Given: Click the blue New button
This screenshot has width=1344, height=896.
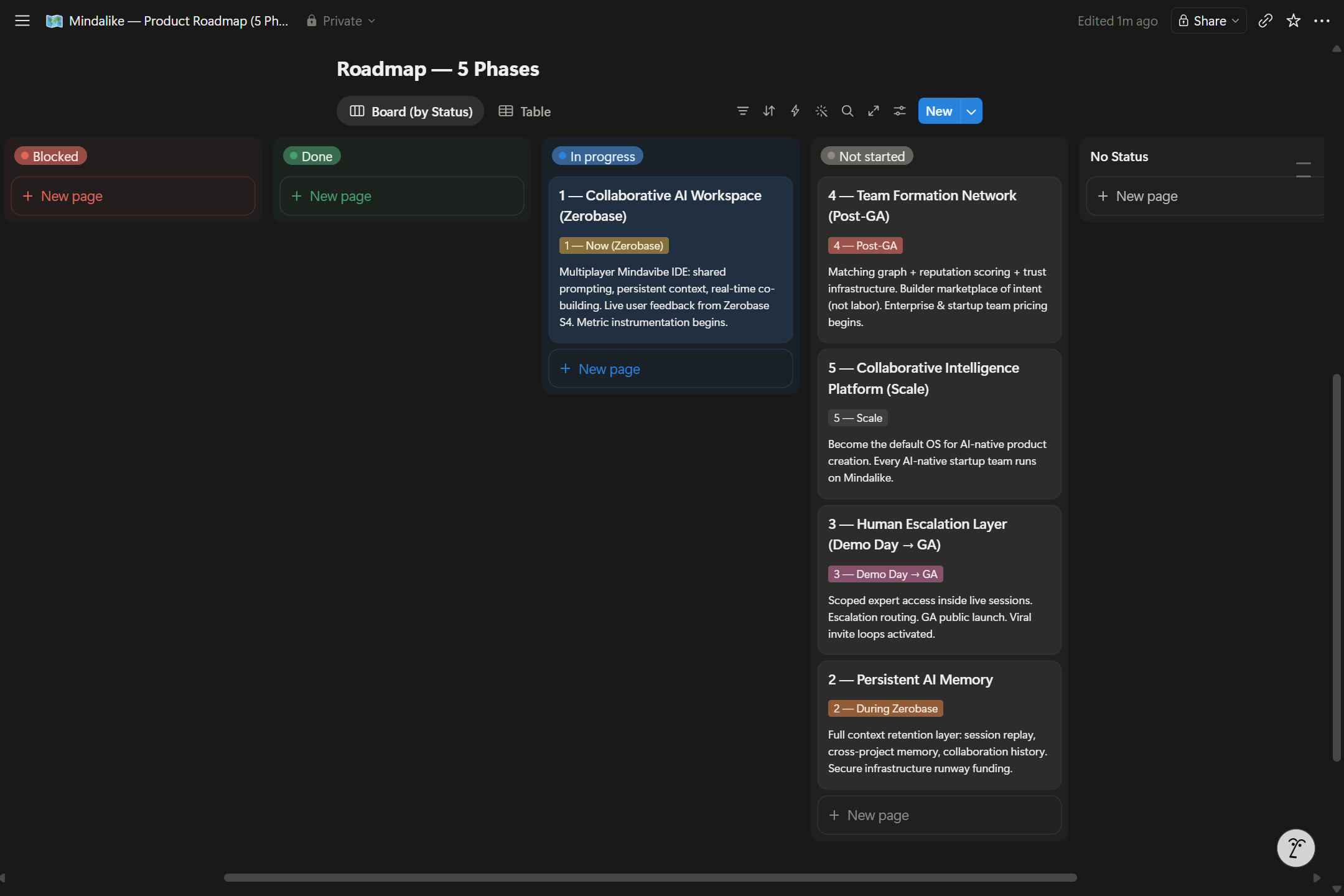Looking at the screenshot, I should click(939, 111).
